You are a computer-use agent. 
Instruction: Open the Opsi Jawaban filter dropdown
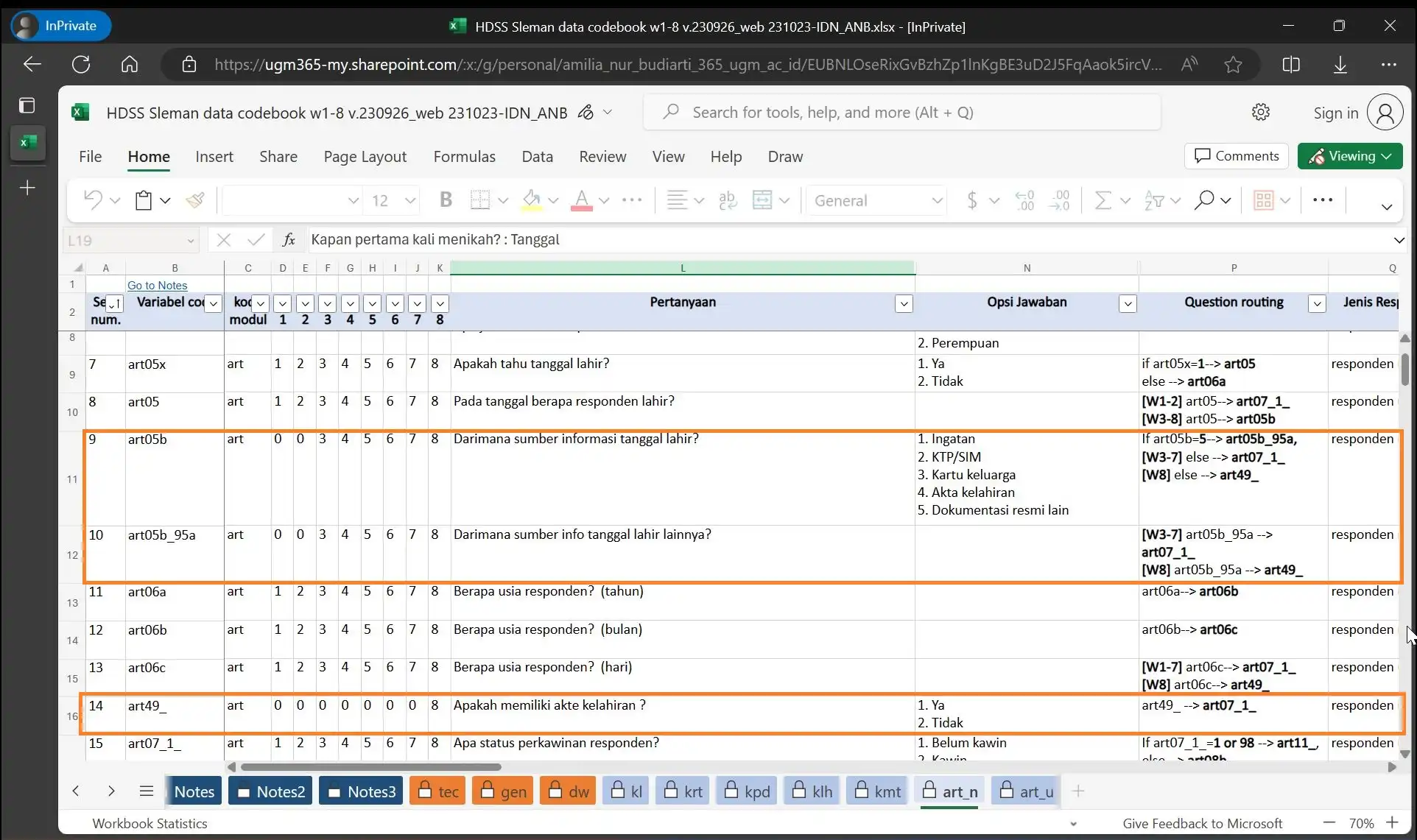pyautogui.click(x=1127, y=303)
